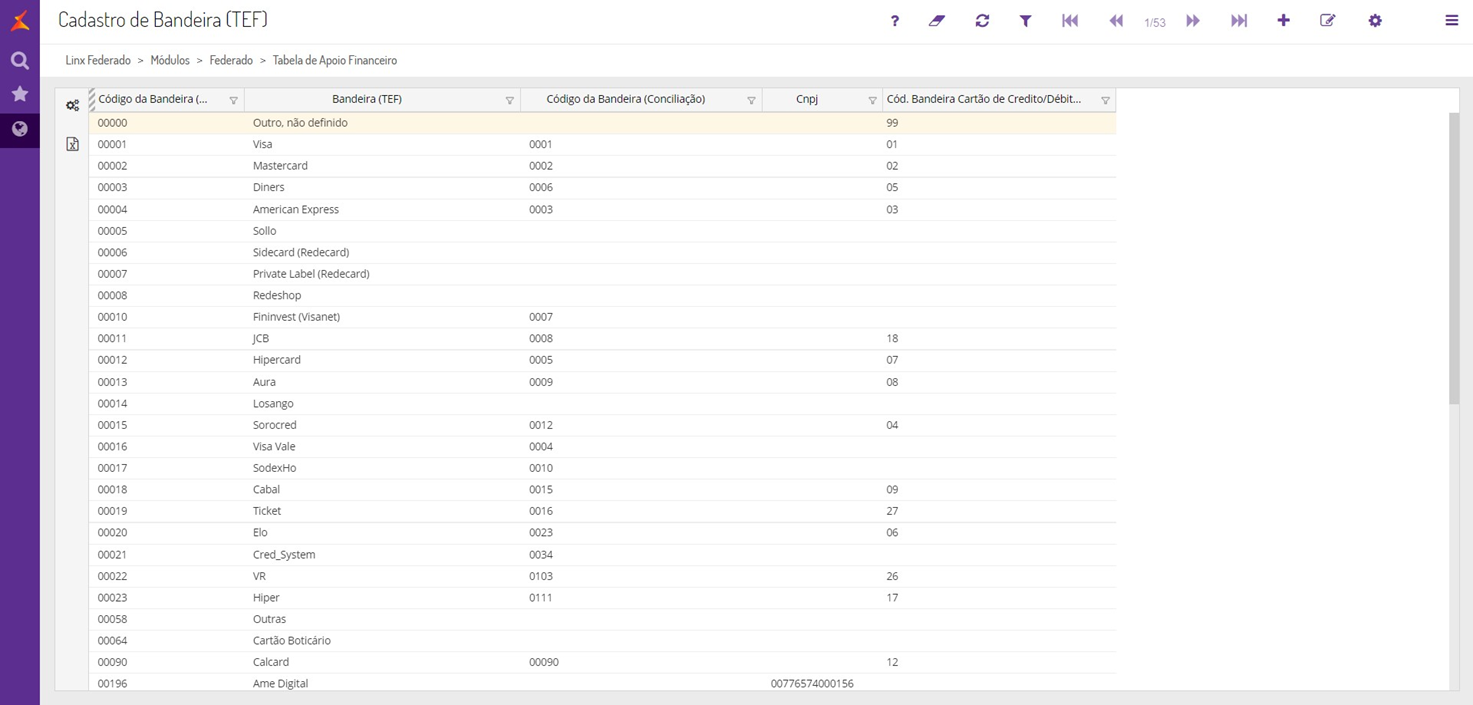
Task: Navigate to Módulos breadcrumb
Action: [x=170, y=60]
